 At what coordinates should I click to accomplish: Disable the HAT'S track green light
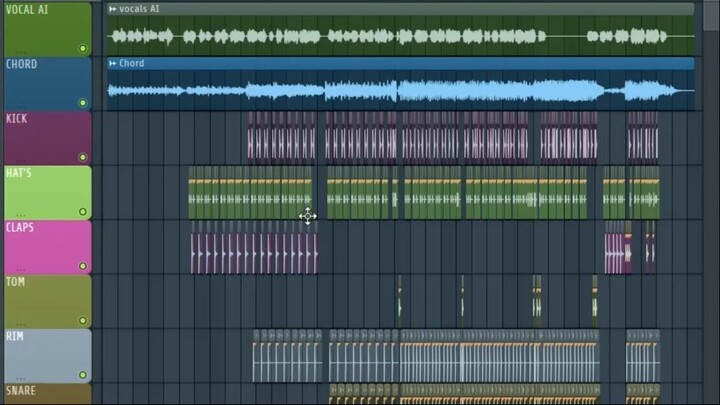point(83,212)
